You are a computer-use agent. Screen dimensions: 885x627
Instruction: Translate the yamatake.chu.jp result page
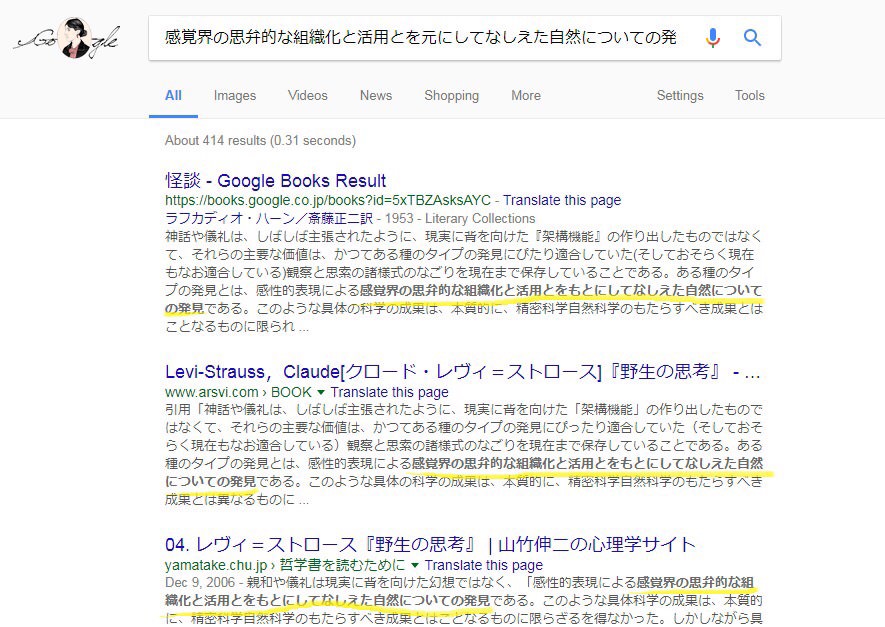[x=484, y=565]
